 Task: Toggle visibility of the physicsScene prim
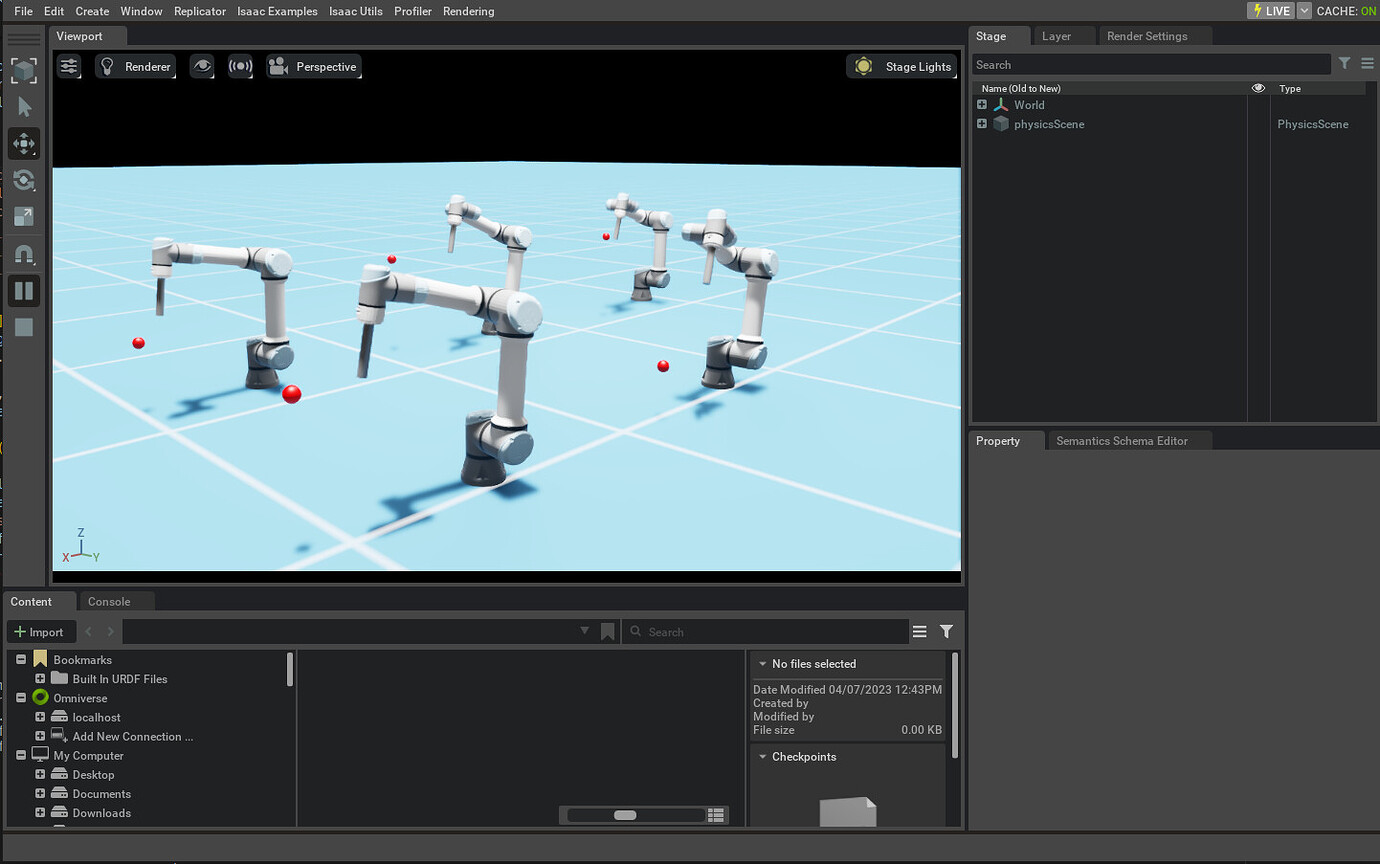[x=1258, y=124]
